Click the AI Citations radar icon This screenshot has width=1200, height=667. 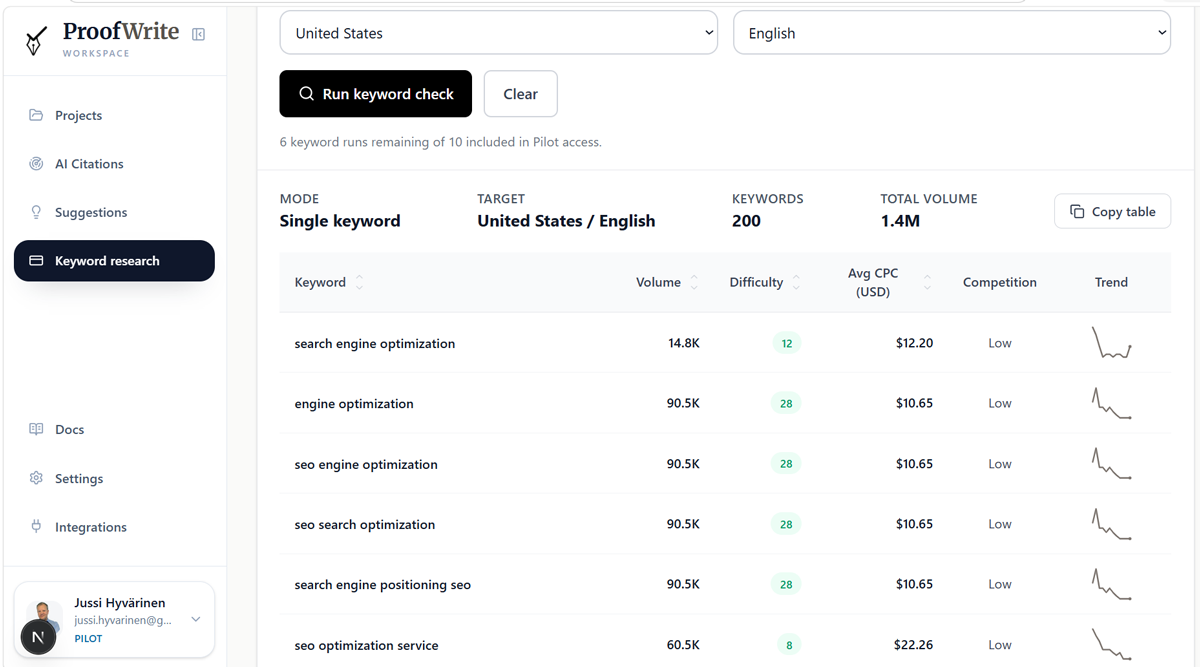tap(36, 164)
